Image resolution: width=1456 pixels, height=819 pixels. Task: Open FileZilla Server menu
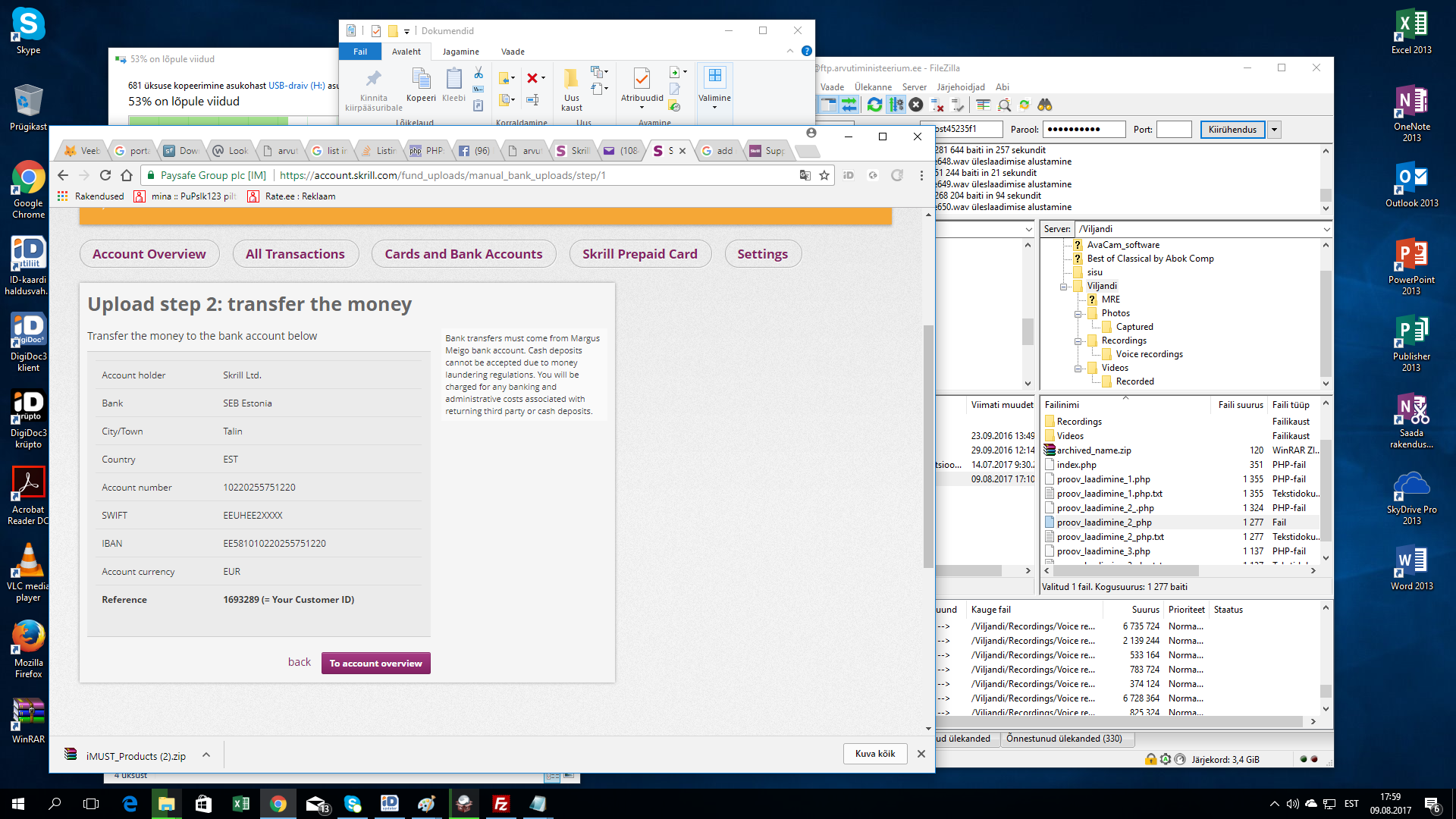tap(914, 87)
